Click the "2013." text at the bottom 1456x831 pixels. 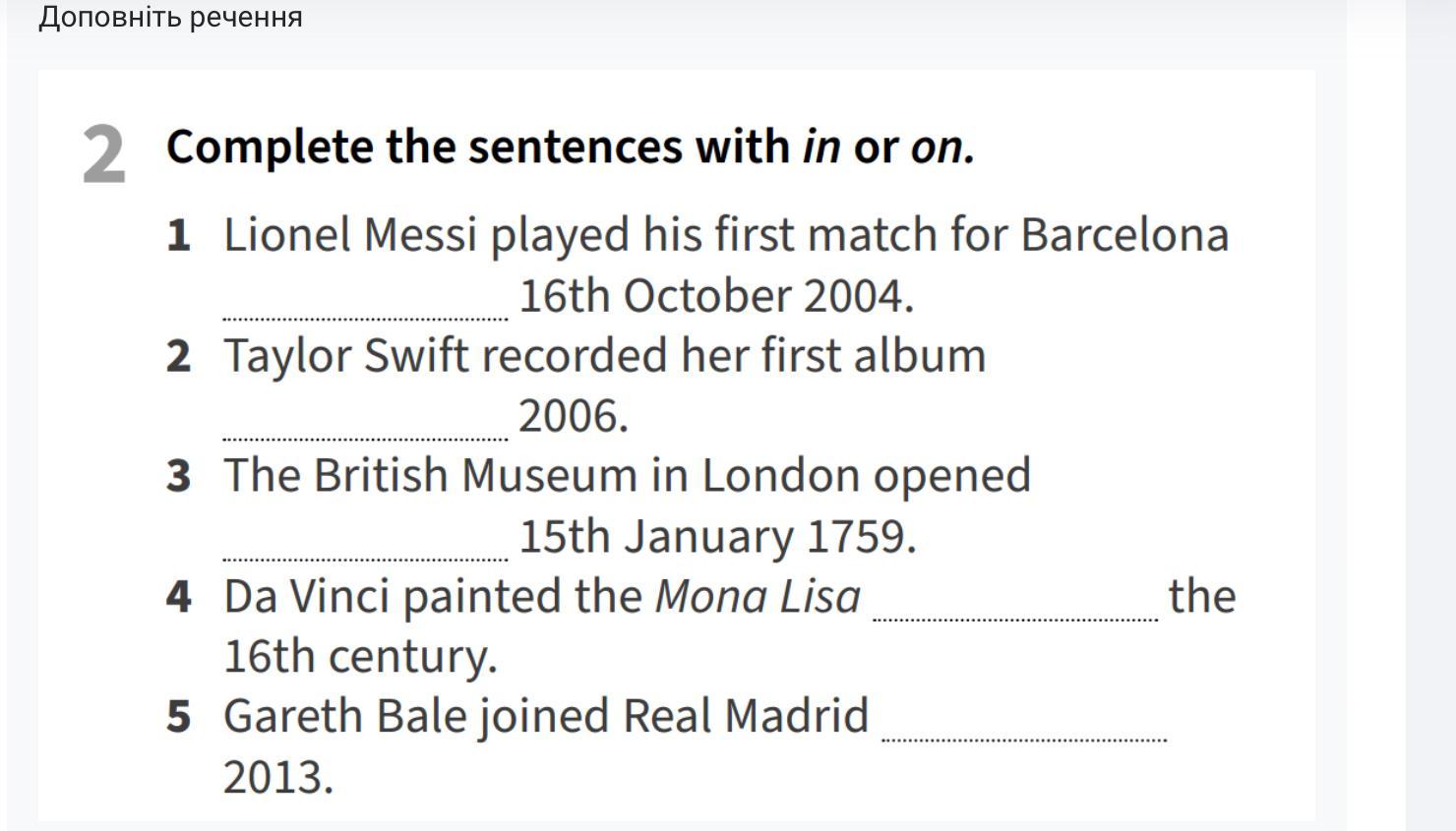coord(278,777)
